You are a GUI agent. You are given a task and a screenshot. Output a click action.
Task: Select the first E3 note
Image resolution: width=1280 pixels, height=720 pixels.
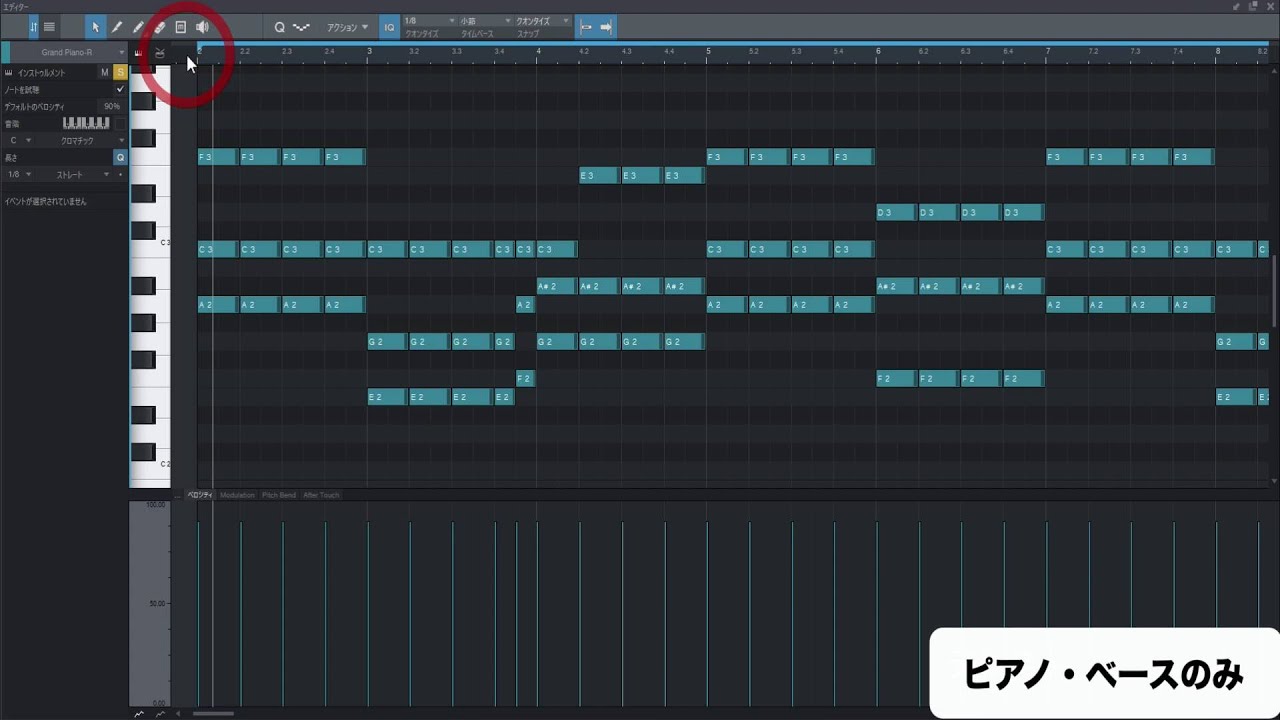pos(598,176)
